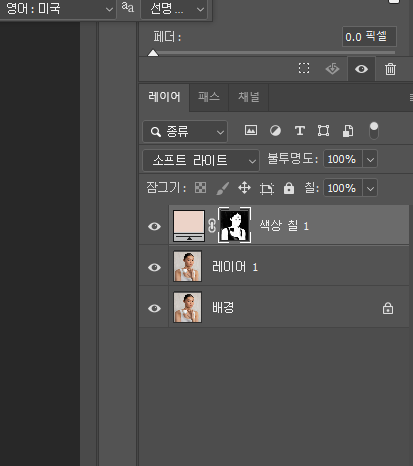
Task: Toggle the mask visibility eye in Properties
Action: (361, 69)
